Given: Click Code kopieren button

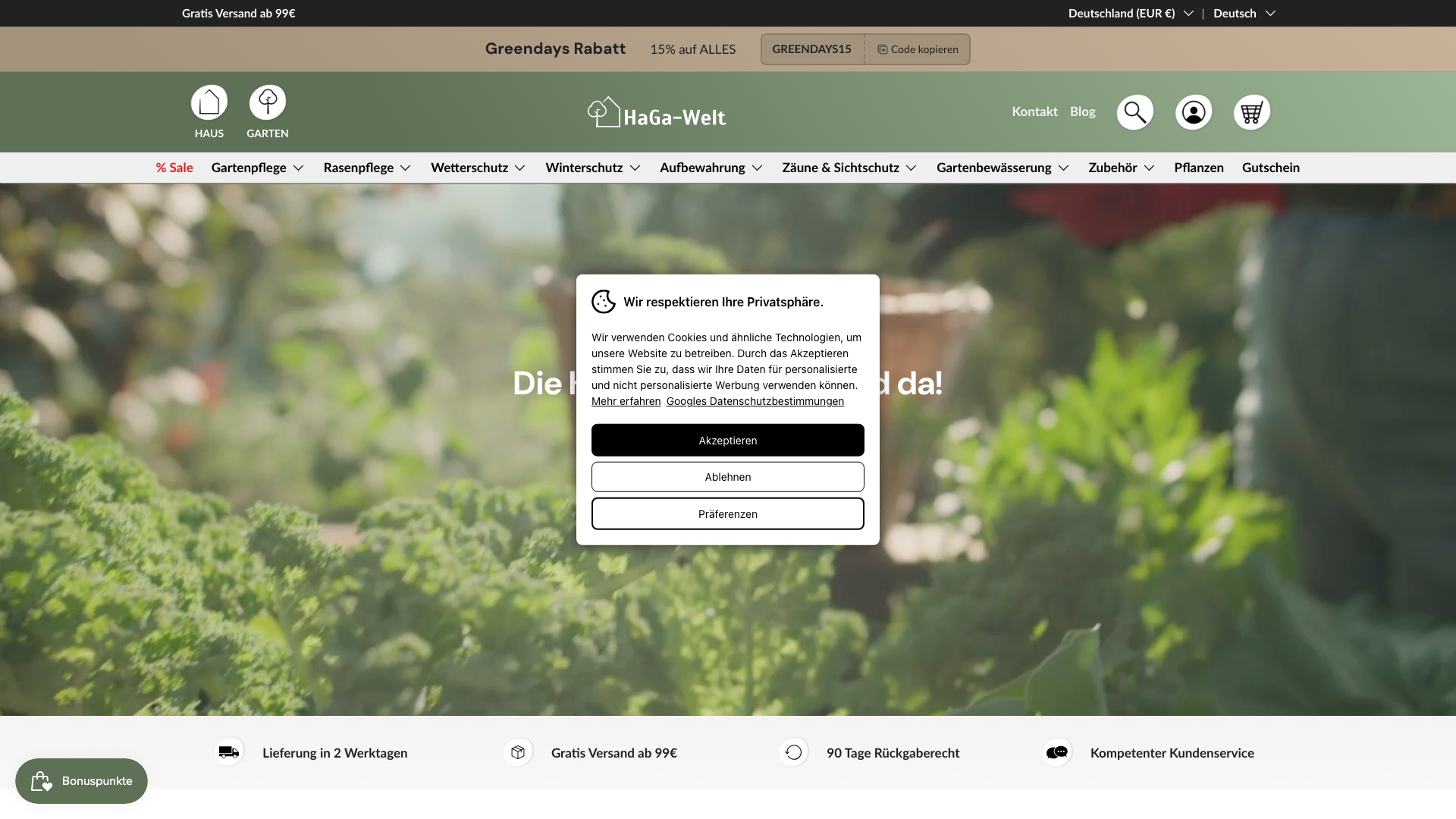Looking at the screenshot, I should pyautogui.click(x=918, y=49).
